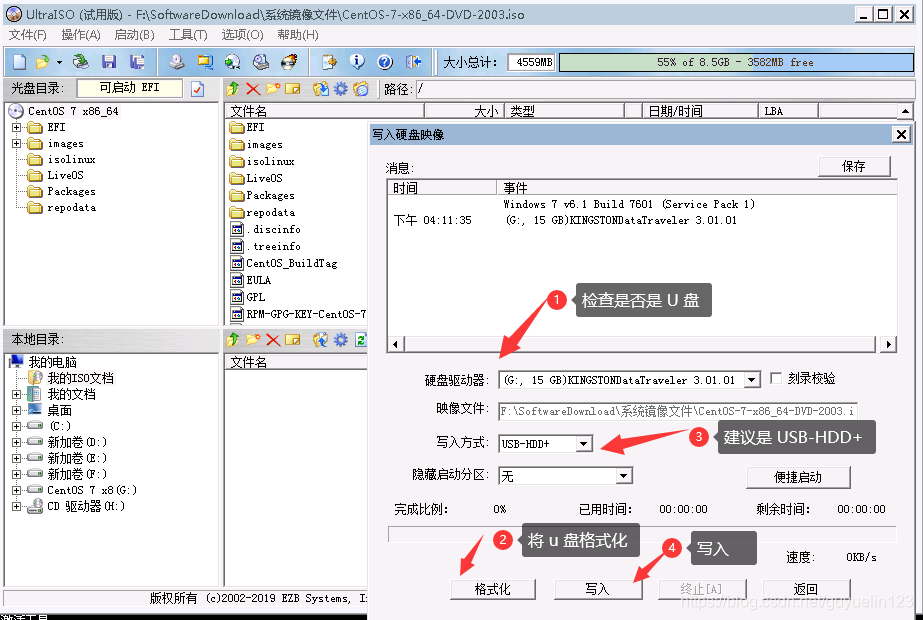The height and width of the screenshot is (620, 923).
Task: Click the 便捷启动 button
Action: (x=798, y=477)
